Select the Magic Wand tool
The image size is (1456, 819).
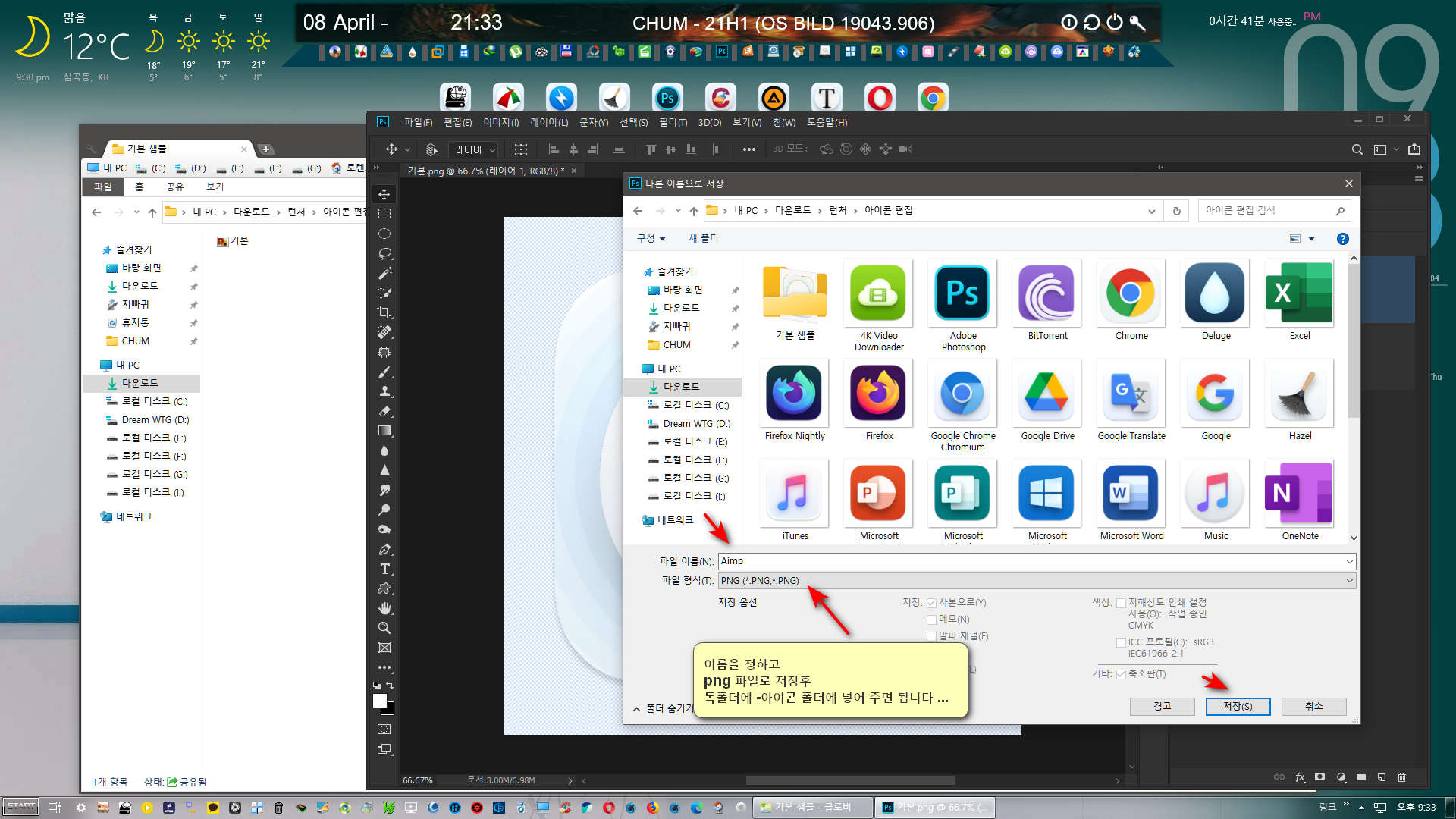[384, 273]
